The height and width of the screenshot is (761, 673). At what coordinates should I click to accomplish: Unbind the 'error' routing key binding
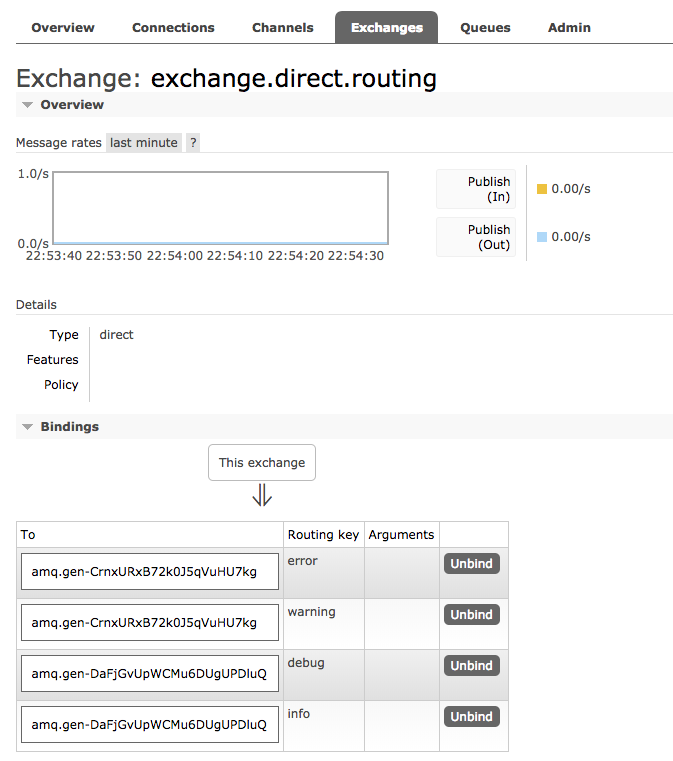[471, 564]
